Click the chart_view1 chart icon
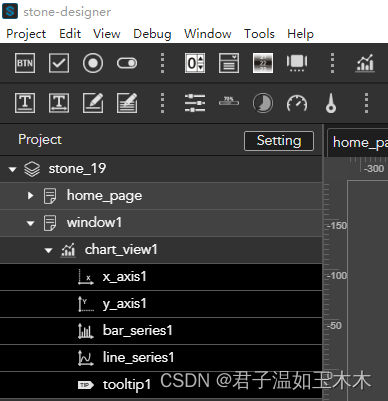The height and width of the screenshot is (401, 388). [x=68, y=250]
